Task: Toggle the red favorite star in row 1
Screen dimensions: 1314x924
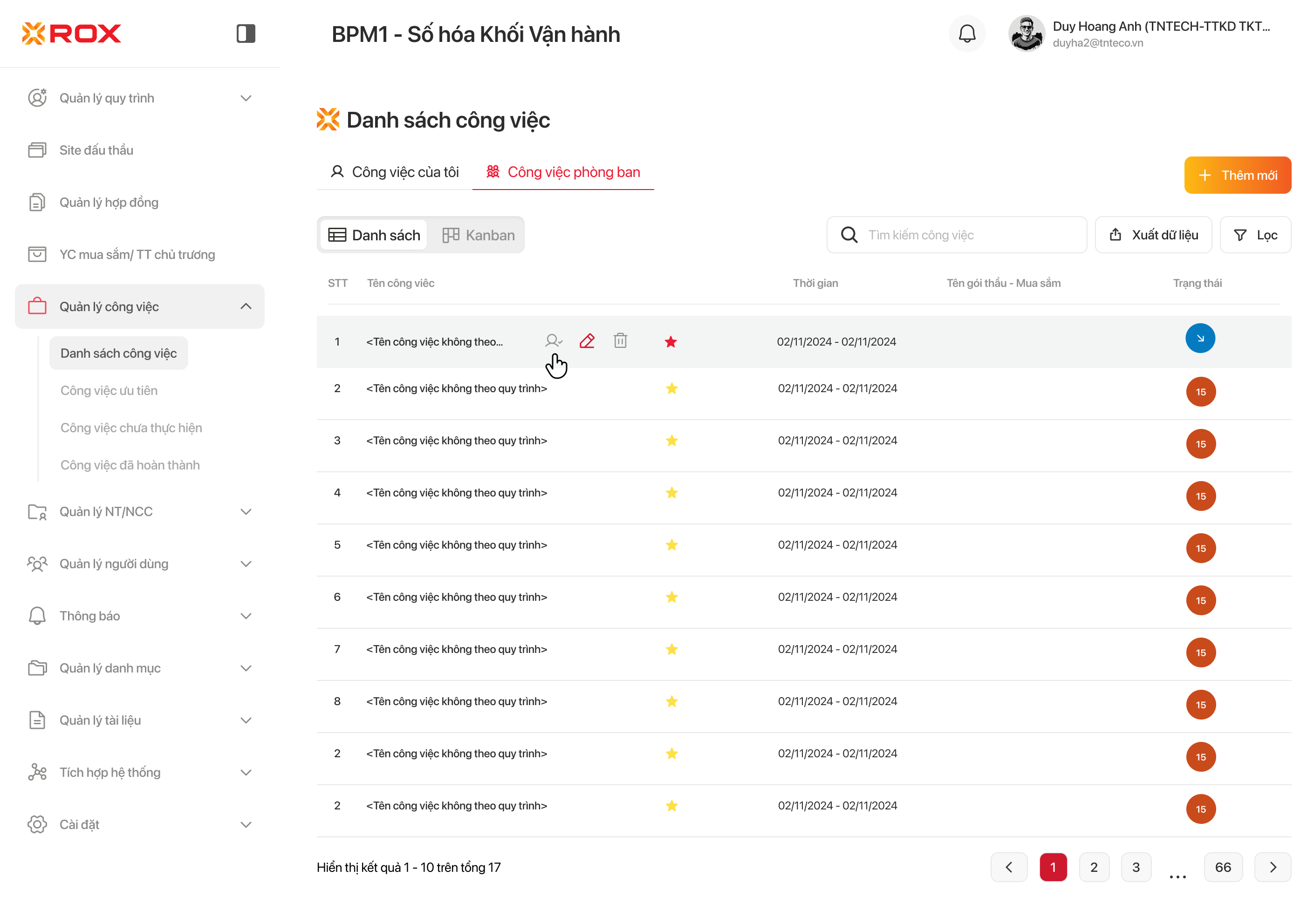Action: pyautogui.click(x=671, y=342)
